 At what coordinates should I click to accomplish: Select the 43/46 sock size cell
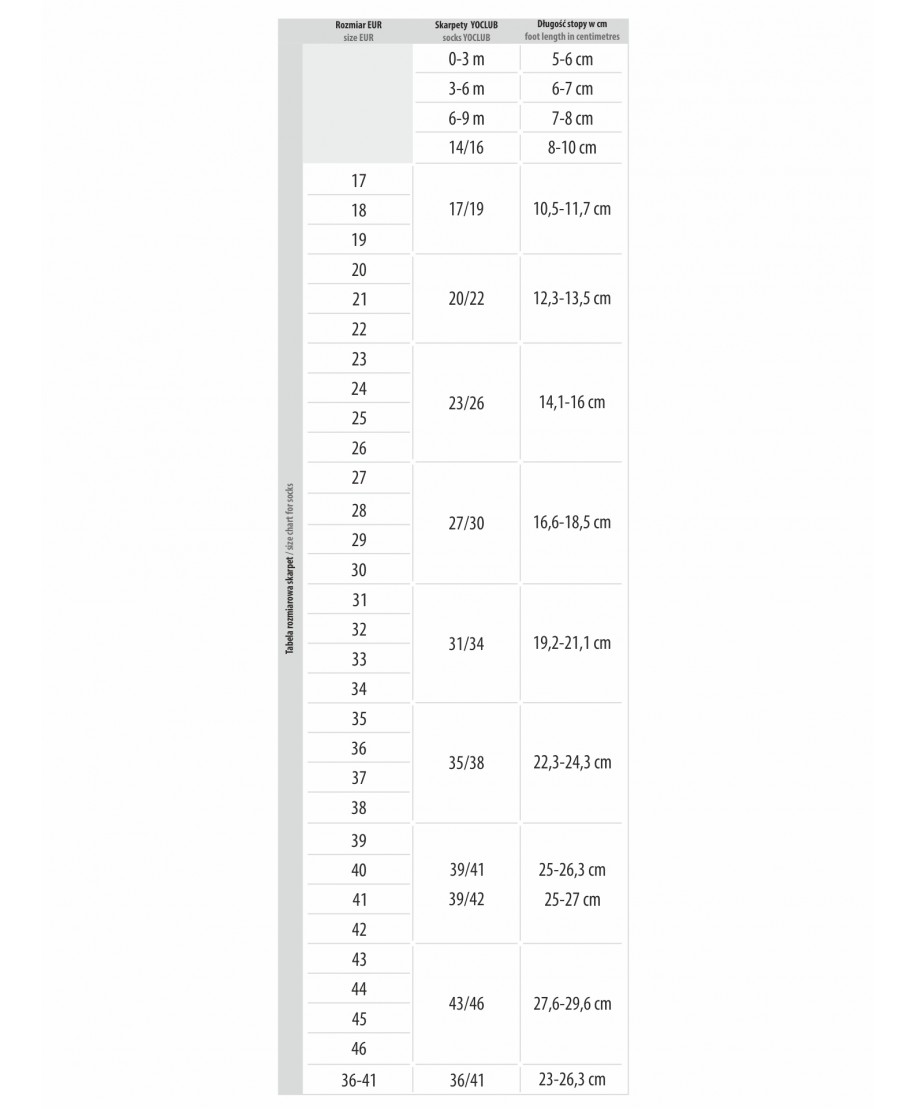point(466,1004)
